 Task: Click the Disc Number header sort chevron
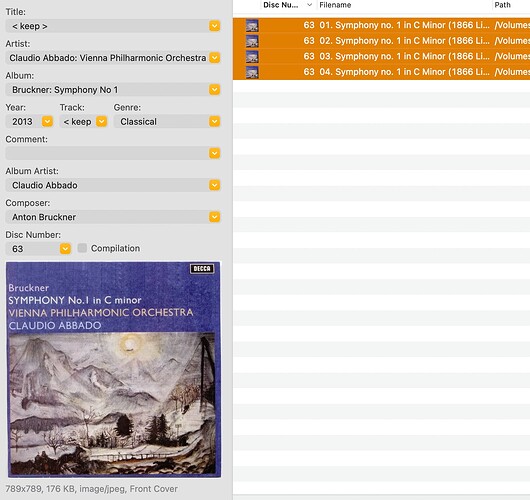click(x=309, y=5)
